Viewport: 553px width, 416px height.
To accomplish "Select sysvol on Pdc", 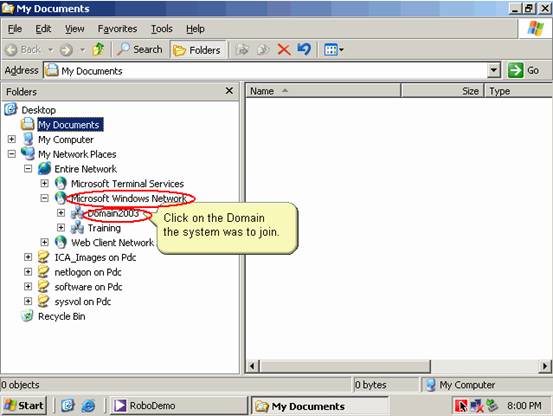I will pos(83,302).
